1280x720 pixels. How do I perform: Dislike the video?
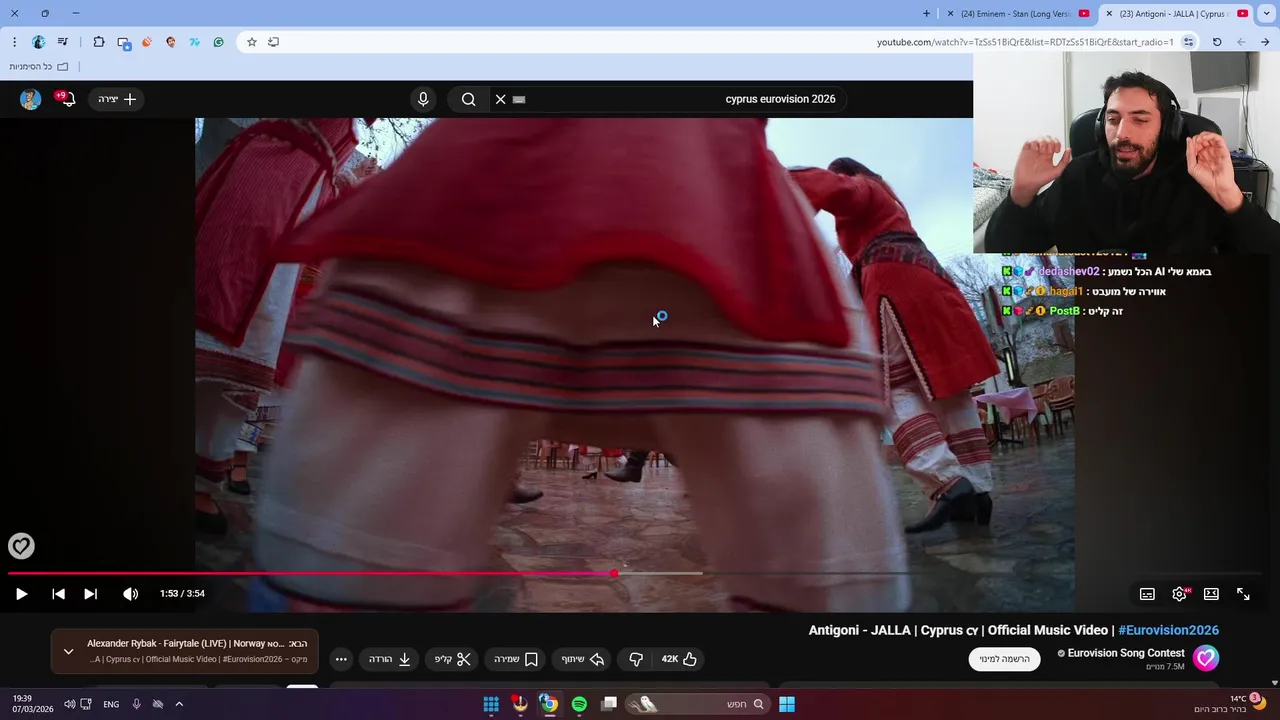click(636, 659)
